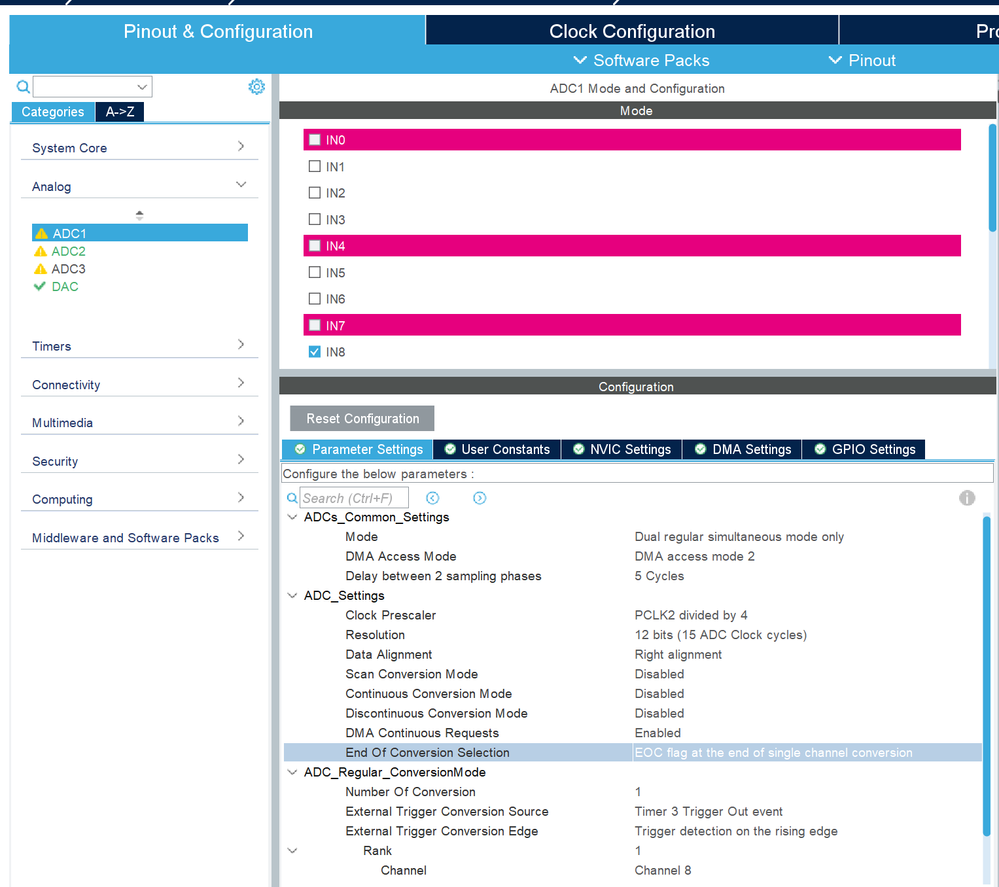Click the ADC3 warning triangle icon

(x=41, y=269)
